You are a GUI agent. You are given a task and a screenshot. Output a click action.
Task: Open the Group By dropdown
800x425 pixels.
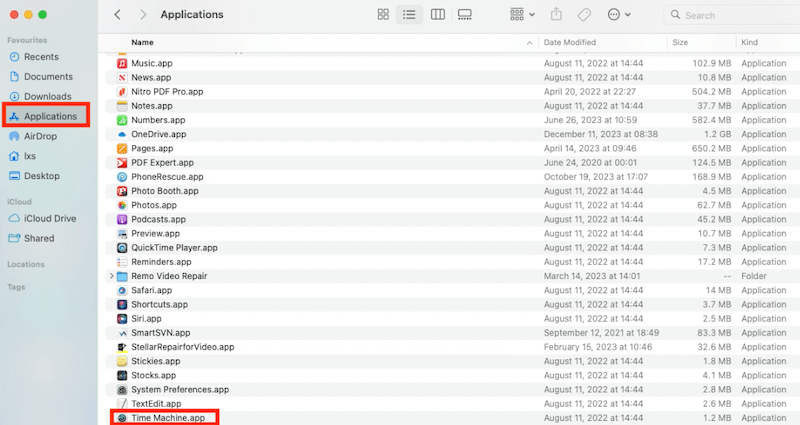point(521,15)
